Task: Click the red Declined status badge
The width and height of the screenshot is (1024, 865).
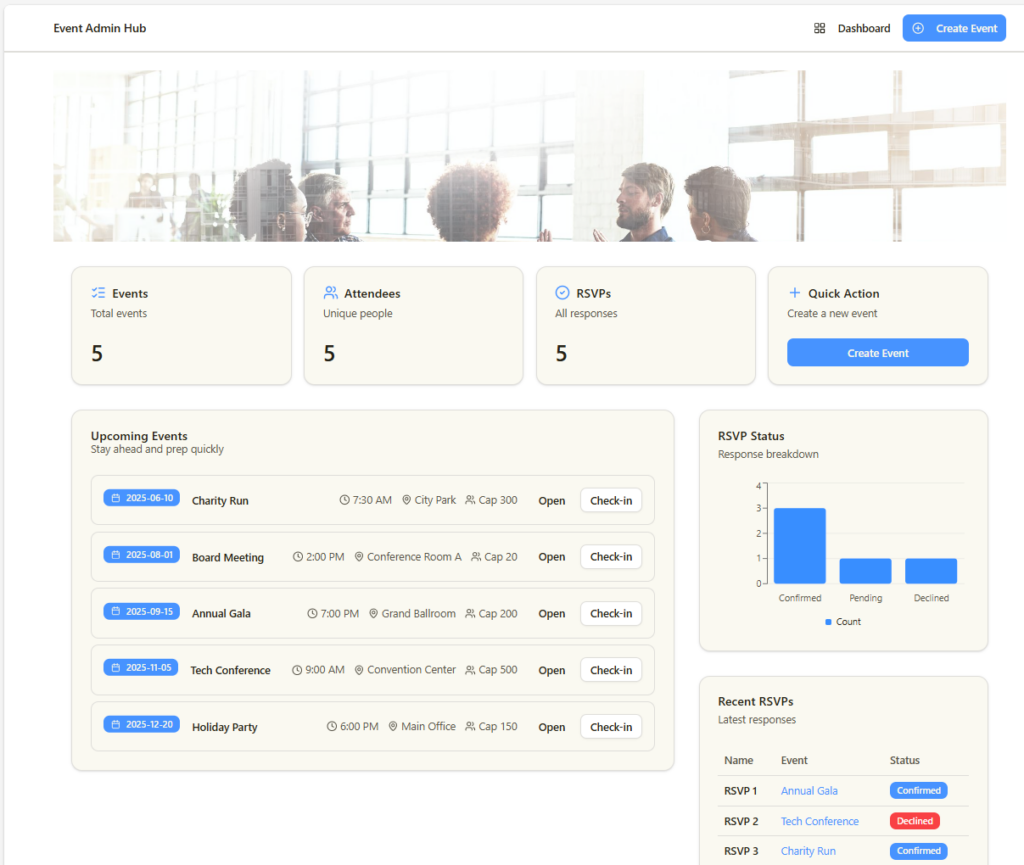Action: point(914,821)
